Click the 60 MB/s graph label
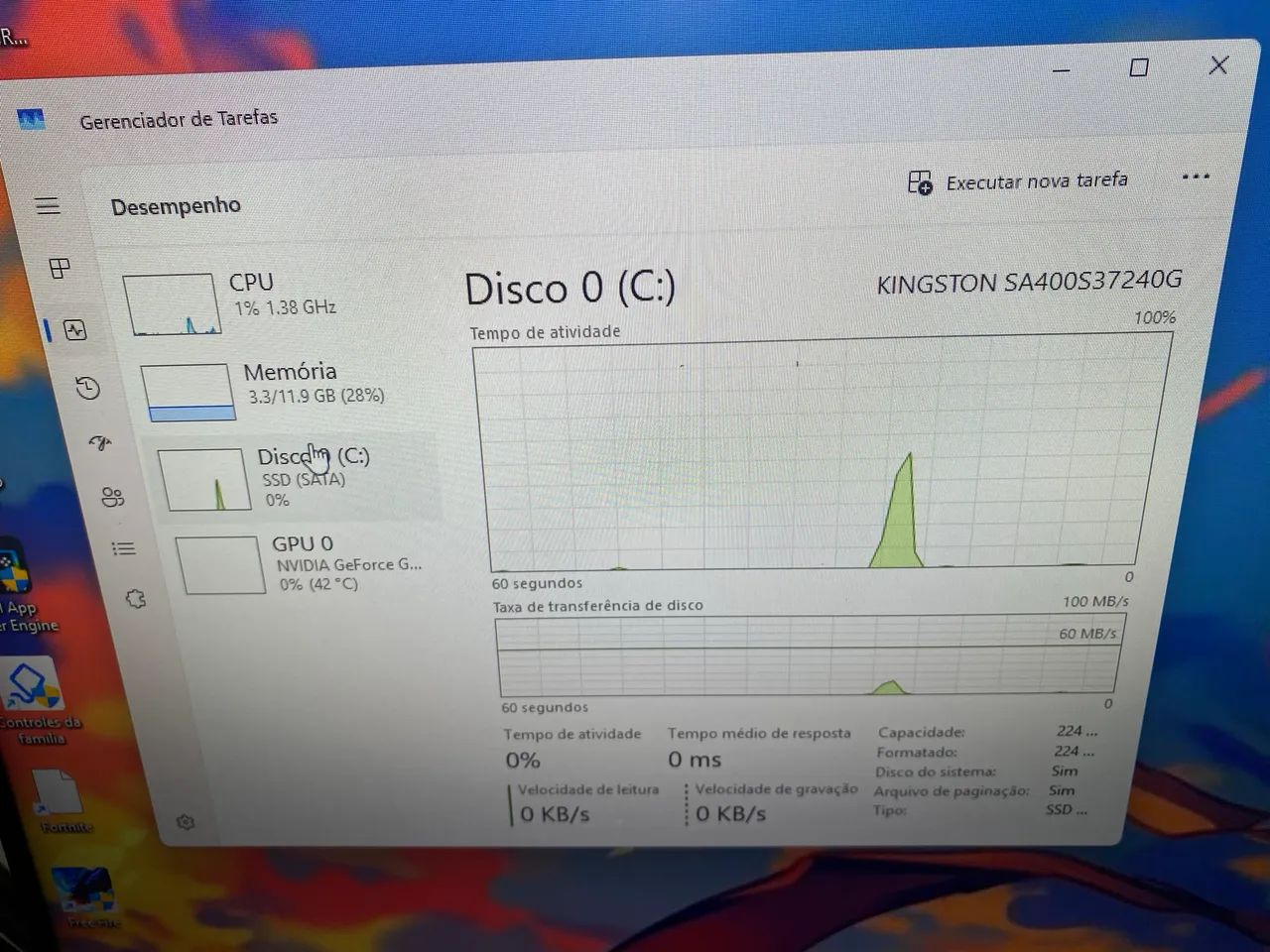 coord(1087,634)
